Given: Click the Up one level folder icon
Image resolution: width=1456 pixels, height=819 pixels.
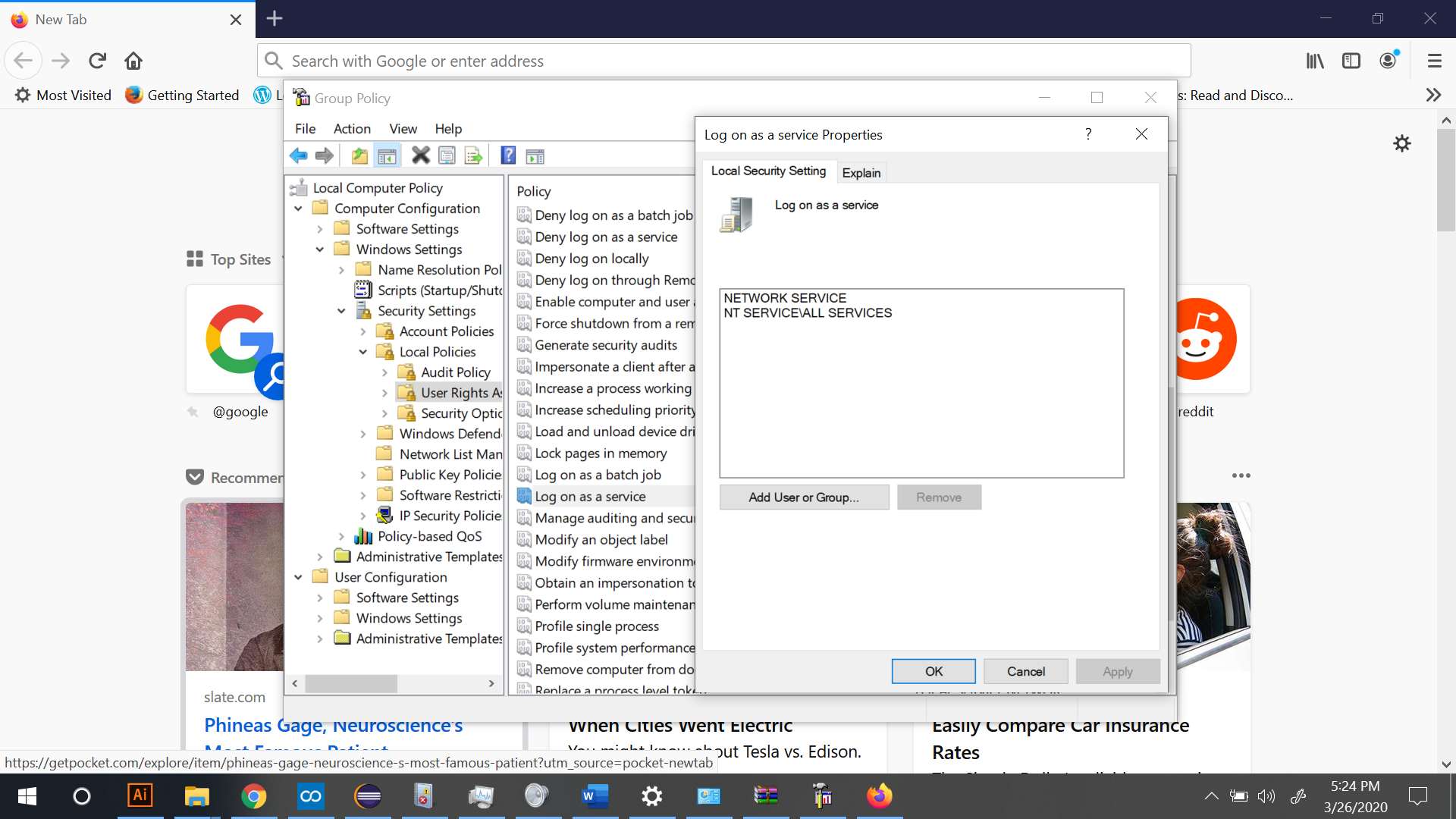Looking at the screenshot, I should pos(359,156).
